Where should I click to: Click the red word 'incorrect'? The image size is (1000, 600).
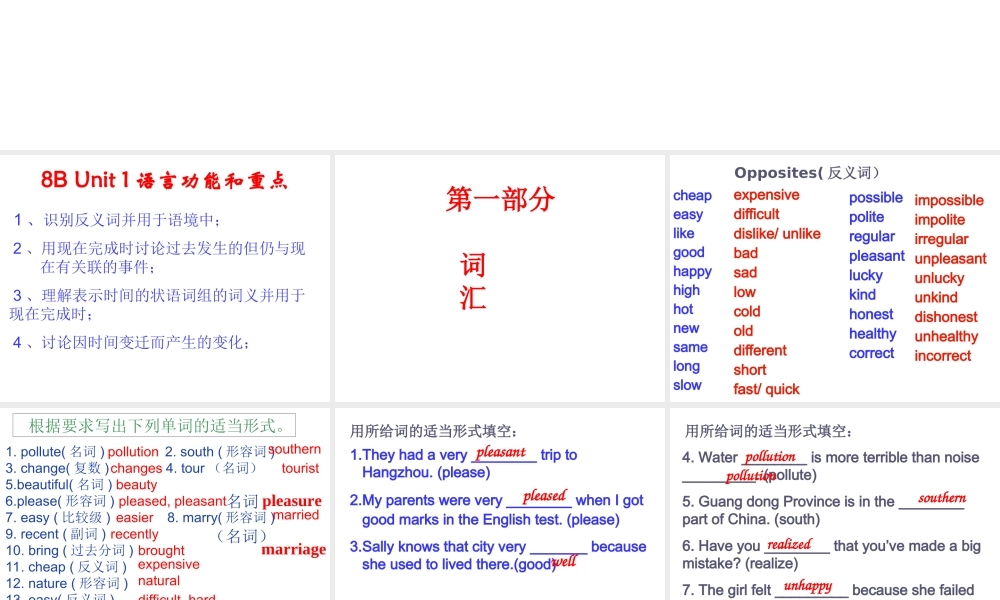943,356
